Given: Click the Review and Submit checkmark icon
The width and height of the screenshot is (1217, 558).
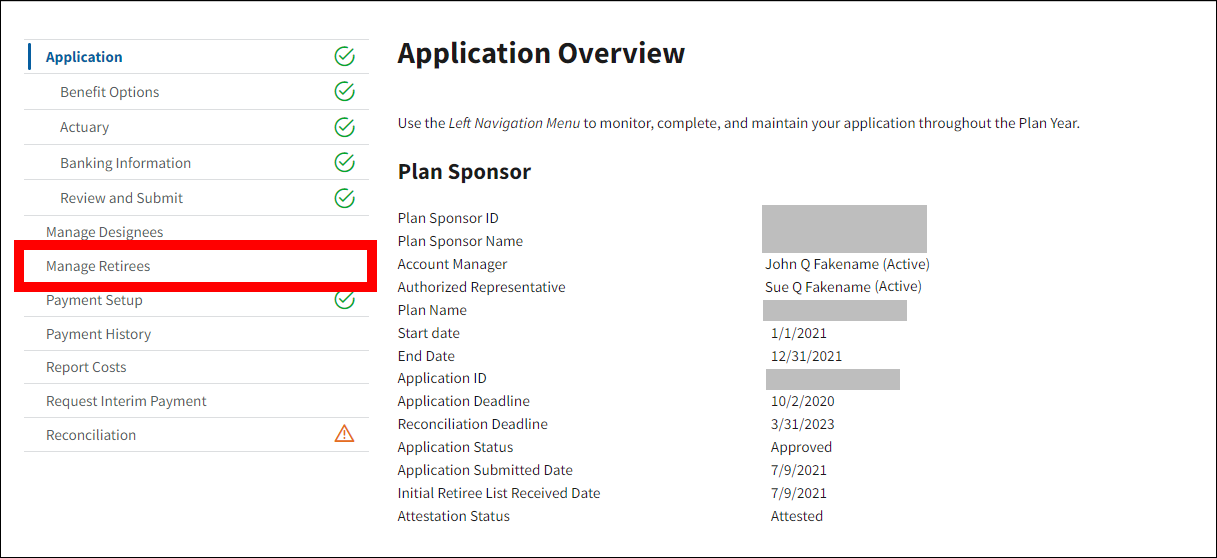Looking at the screenshot, I should [344, 198].
